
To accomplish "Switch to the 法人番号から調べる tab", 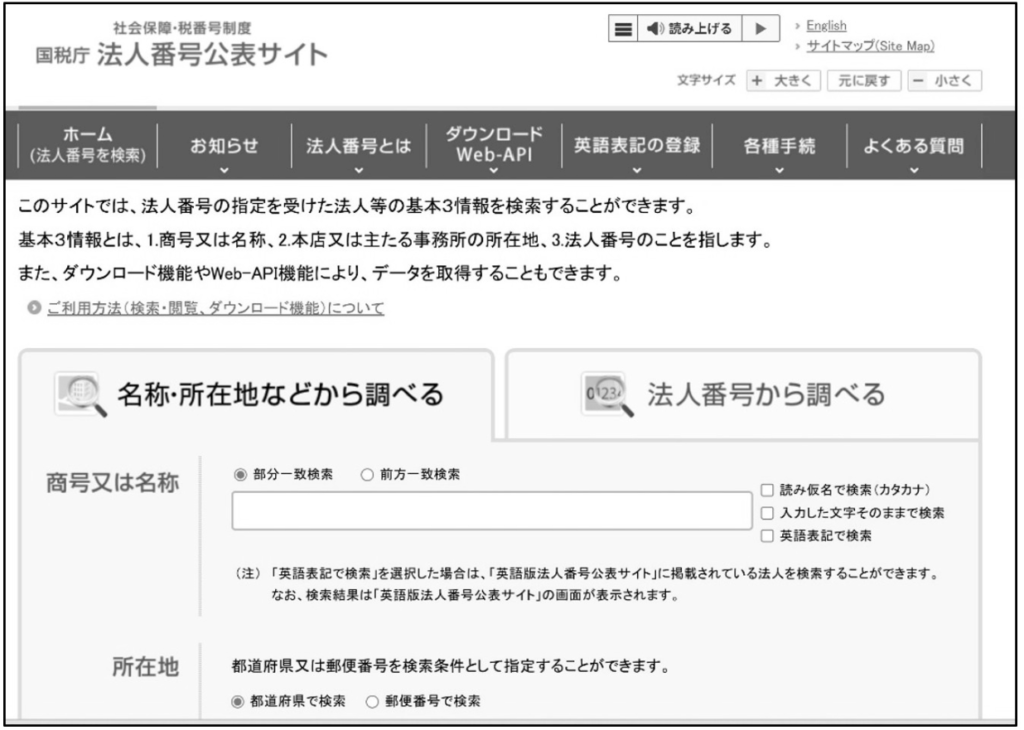I will pyautogui.click(x=743, y=395).
